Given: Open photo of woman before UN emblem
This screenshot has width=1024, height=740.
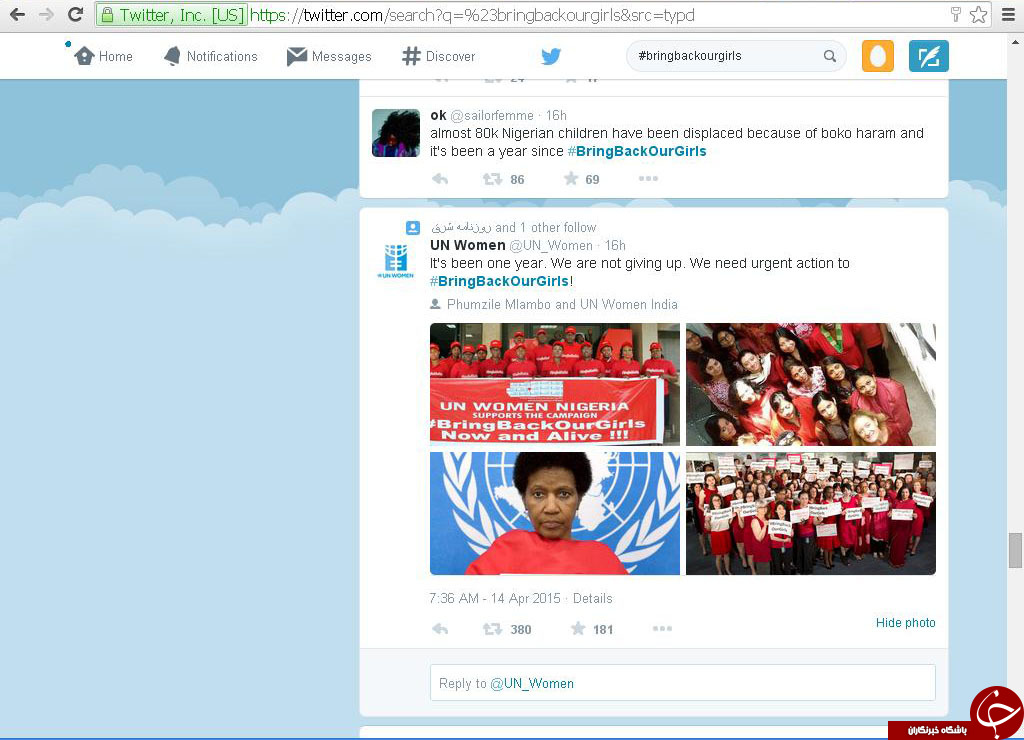Looking at the screenshot, I should (554, 513).
